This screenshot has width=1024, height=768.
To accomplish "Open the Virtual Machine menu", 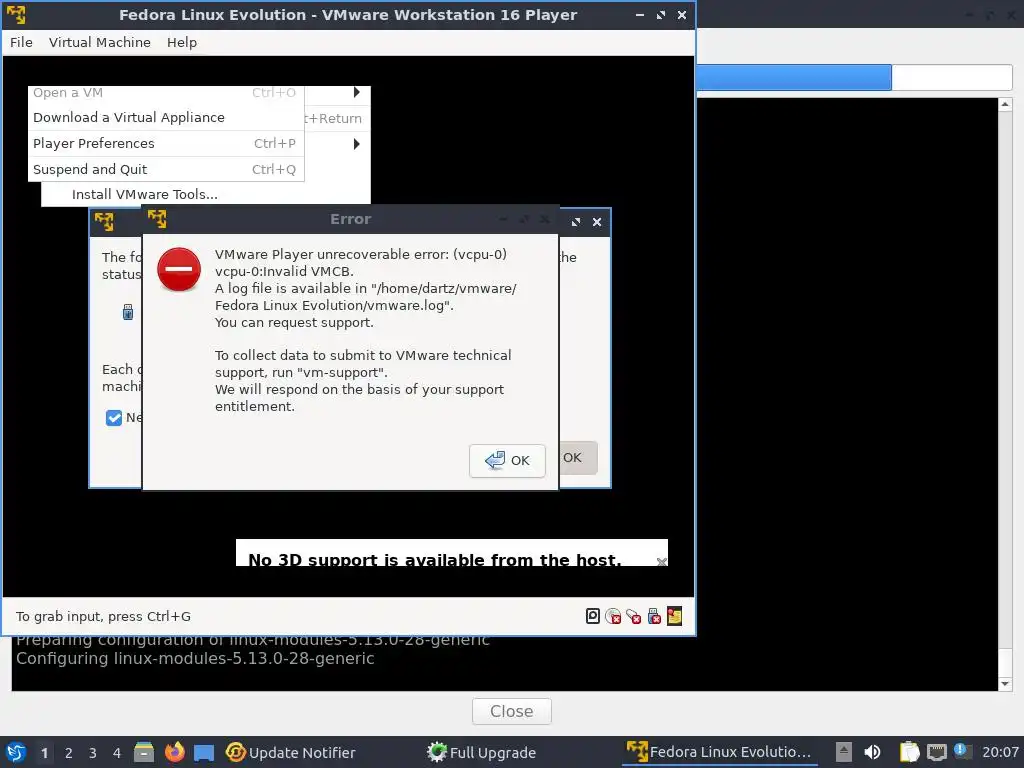I will point(99,42).
